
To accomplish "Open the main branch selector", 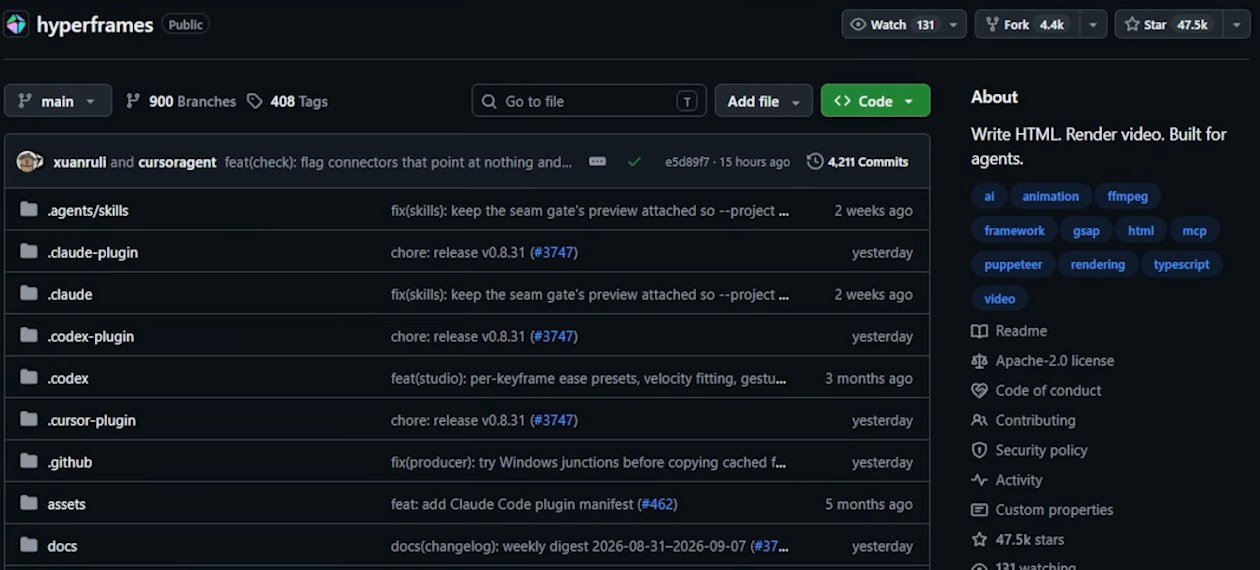I will click(57, 101).
